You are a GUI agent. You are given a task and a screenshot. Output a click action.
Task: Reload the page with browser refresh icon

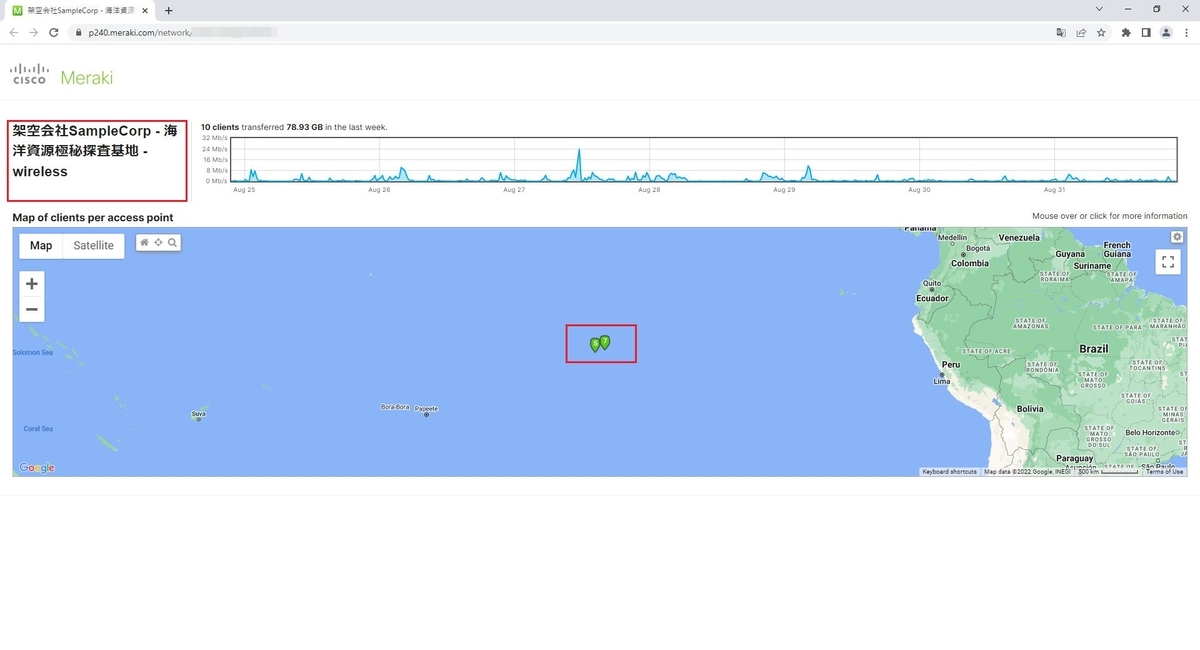point(53,32)
